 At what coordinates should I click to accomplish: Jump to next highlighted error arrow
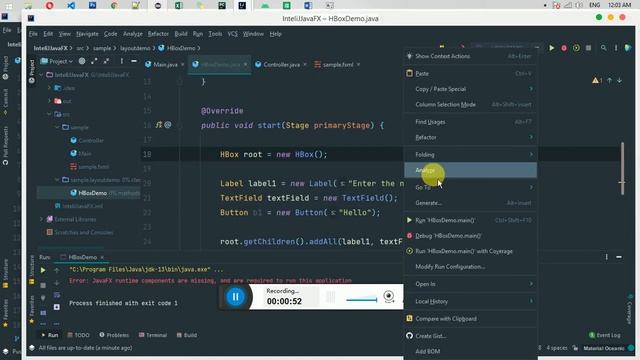point(620,80)
